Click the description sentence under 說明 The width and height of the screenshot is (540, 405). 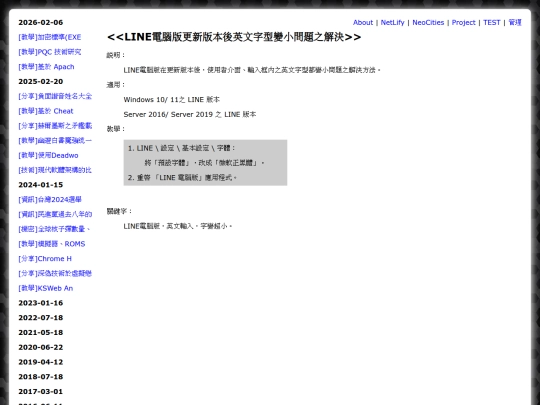(x=252, y=70)
